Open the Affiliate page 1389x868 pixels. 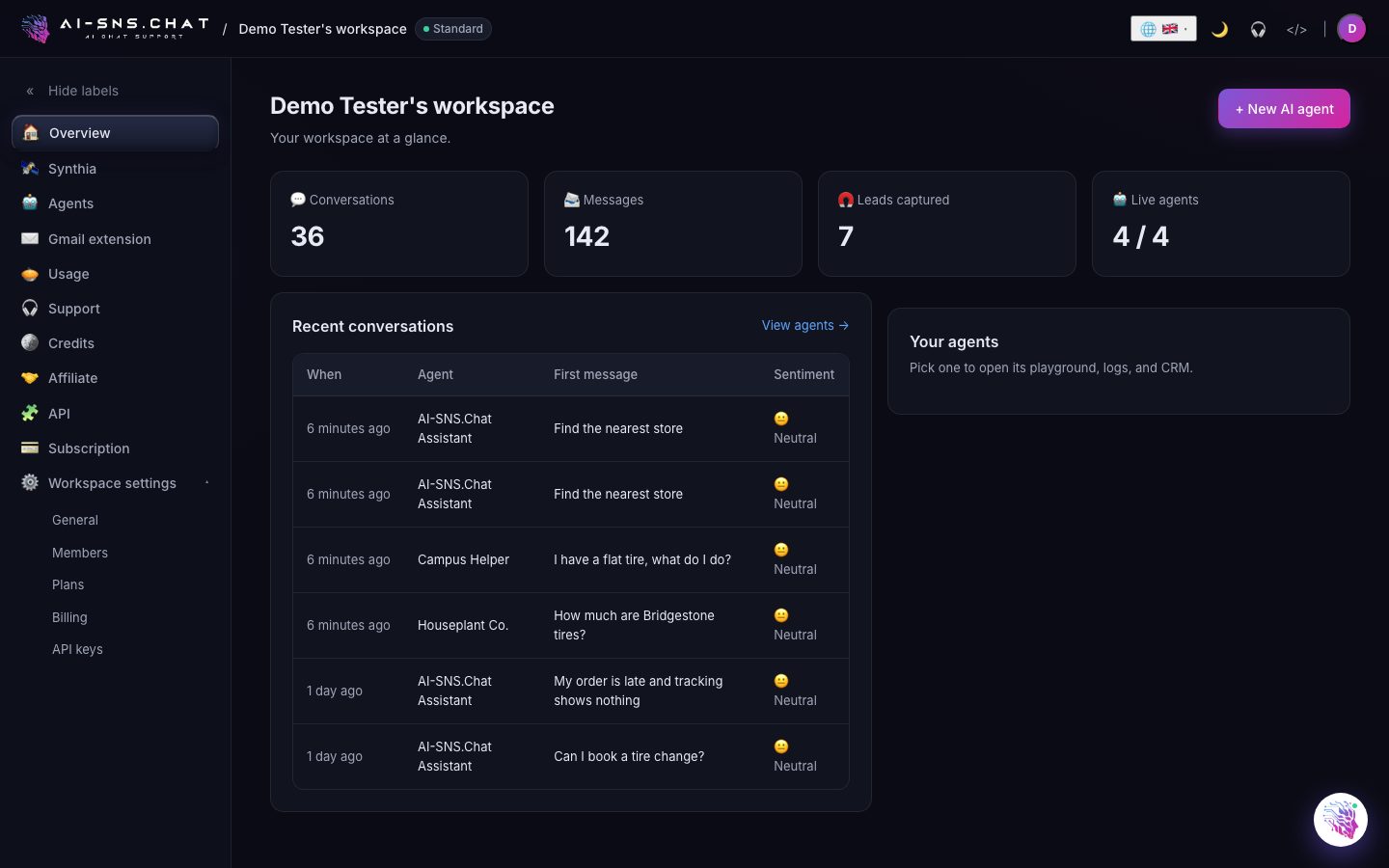[115, 378]
